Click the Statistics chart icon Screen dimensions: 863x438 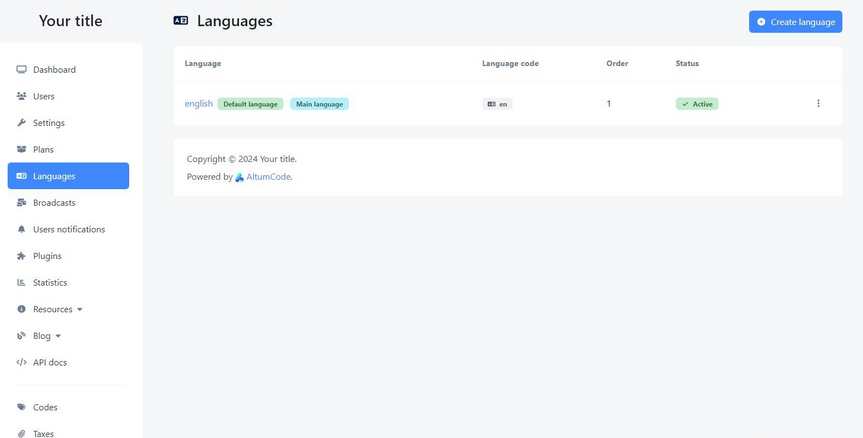point(22,283)
